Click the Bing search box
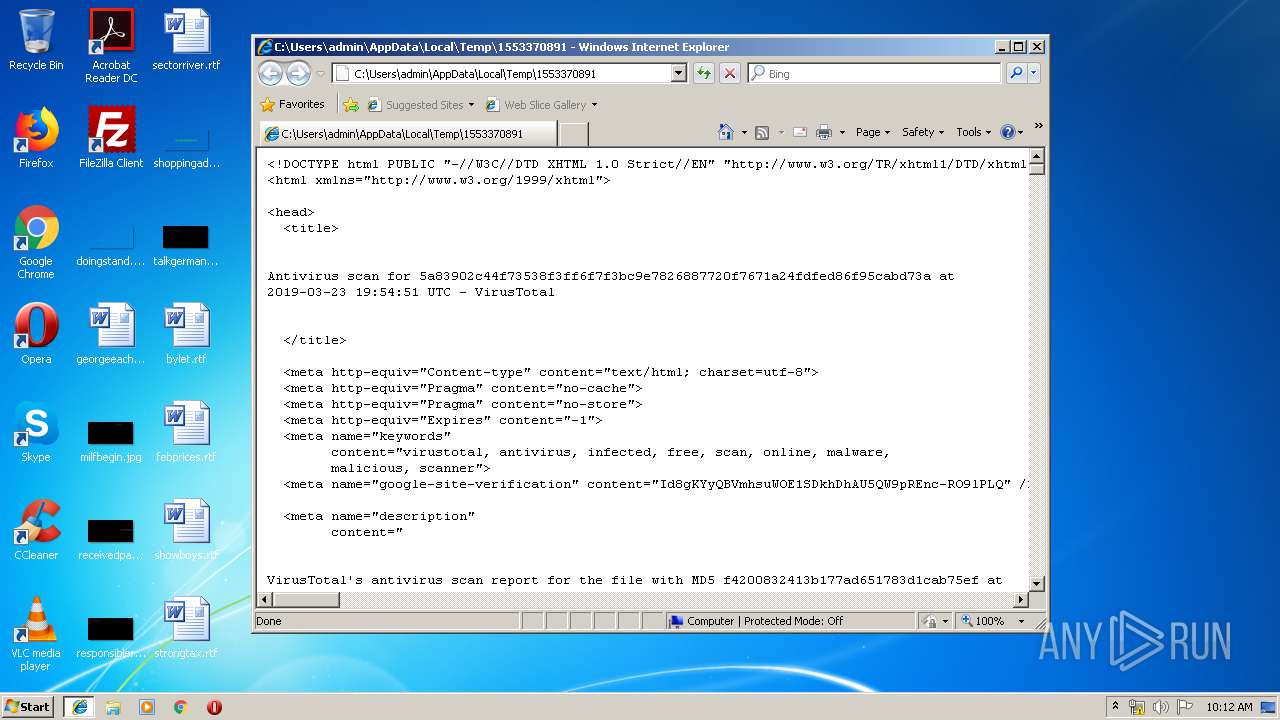 coord(874,73)
